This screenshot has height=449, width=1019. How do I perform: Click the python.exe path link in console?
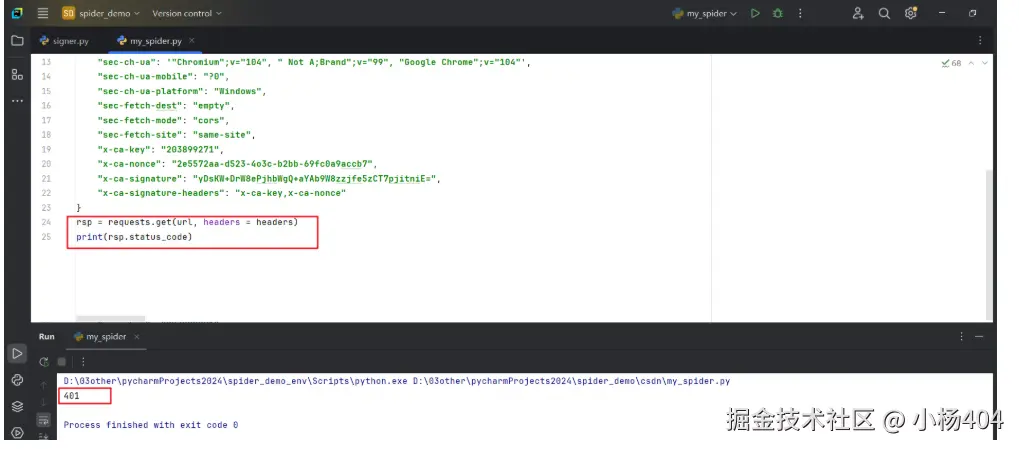(235, 381)
